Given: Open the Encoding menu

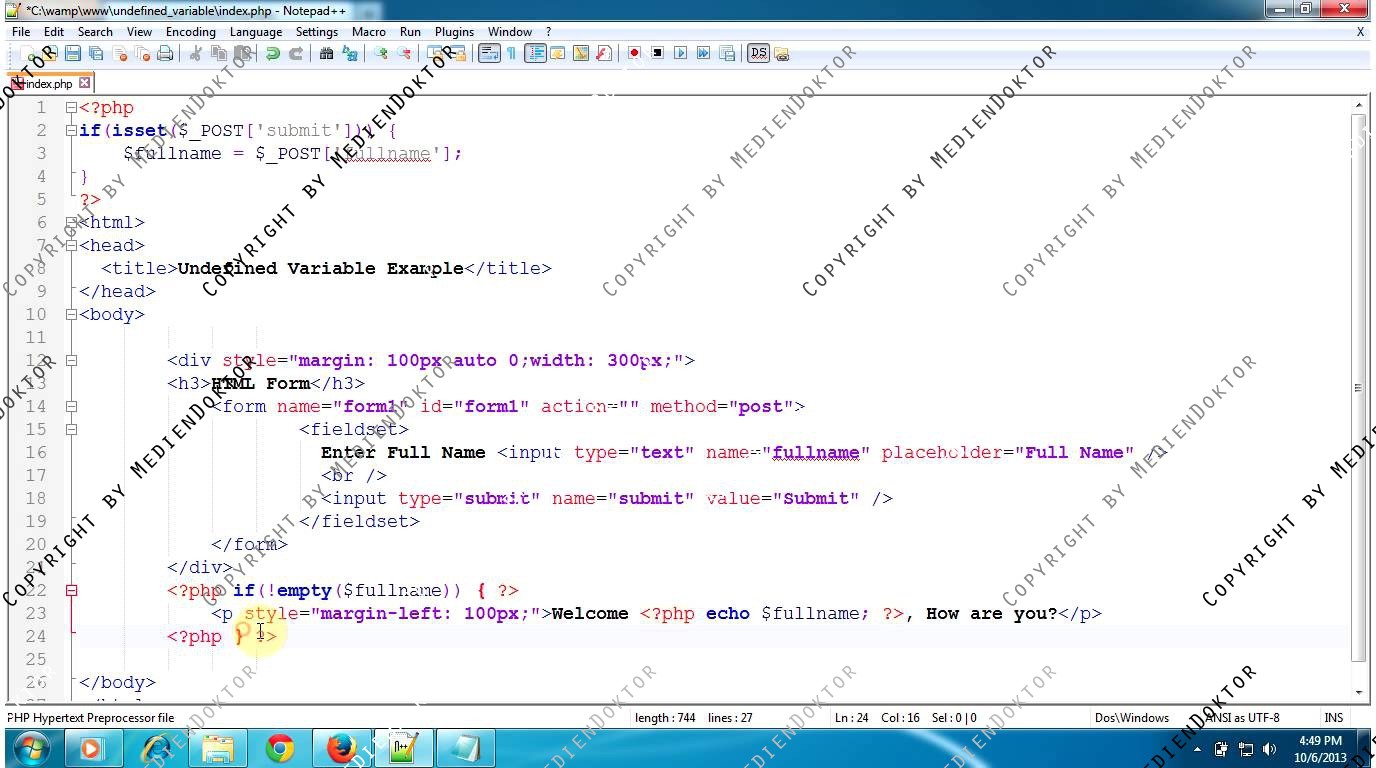Looking at the screenshot, I should tap(190, 31).
